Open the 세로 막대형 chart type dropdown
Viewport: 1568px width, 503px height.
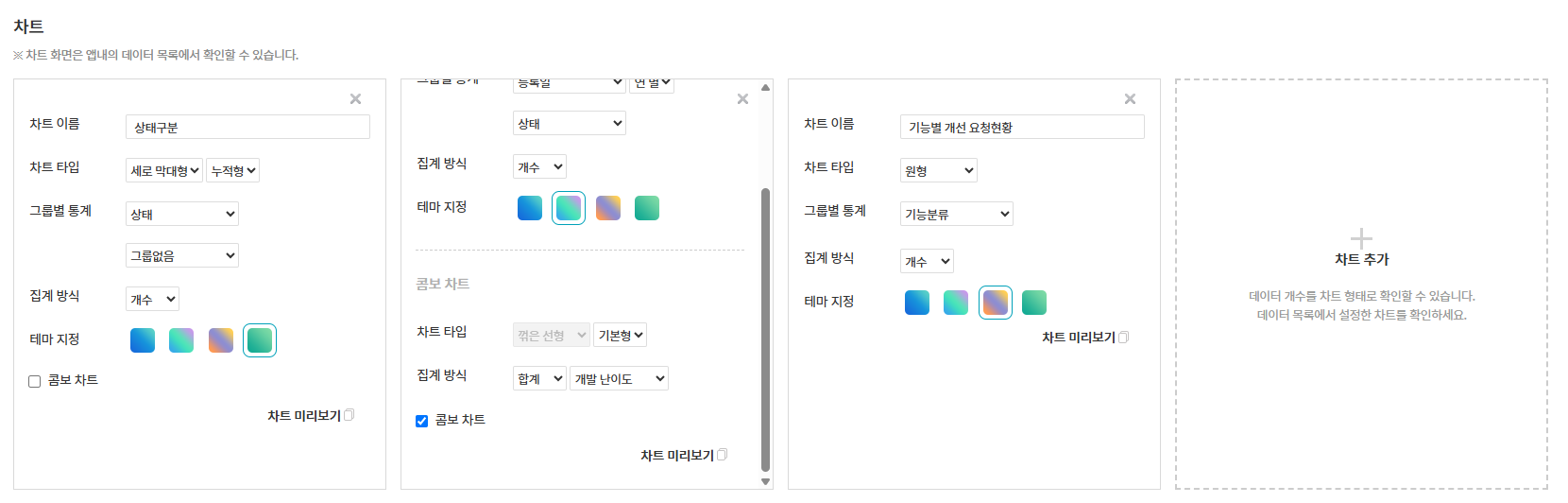pyautogui.click(x=164, y=171)
